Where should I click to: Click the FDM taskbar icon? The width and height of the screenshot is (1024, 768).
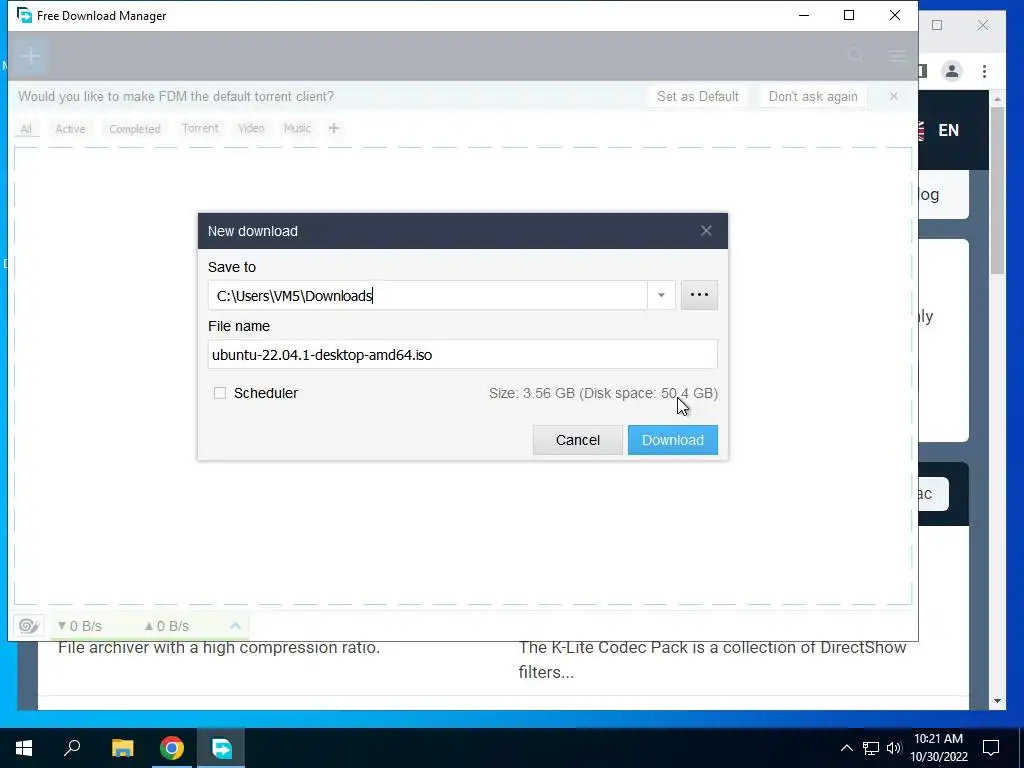pyautogui.click(x=222, y=748)
